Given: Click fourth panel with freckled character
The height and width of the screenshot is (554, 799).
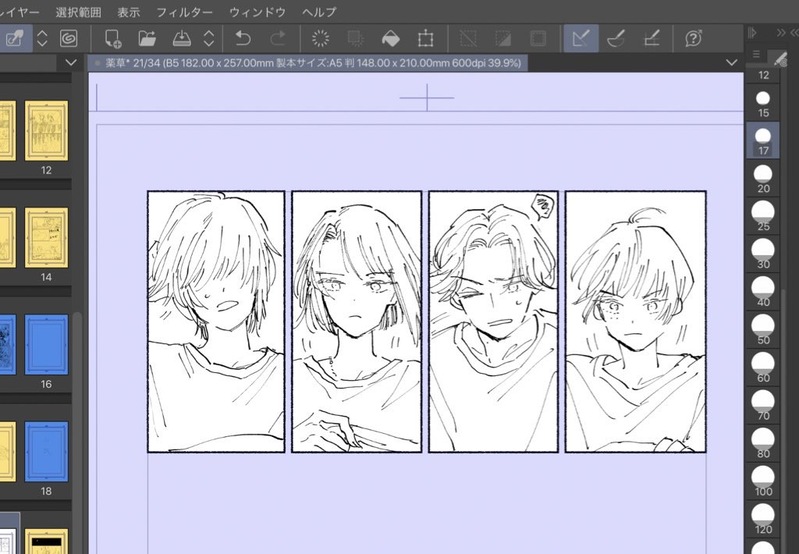Looking at the screenshot, I should [635, 322].
